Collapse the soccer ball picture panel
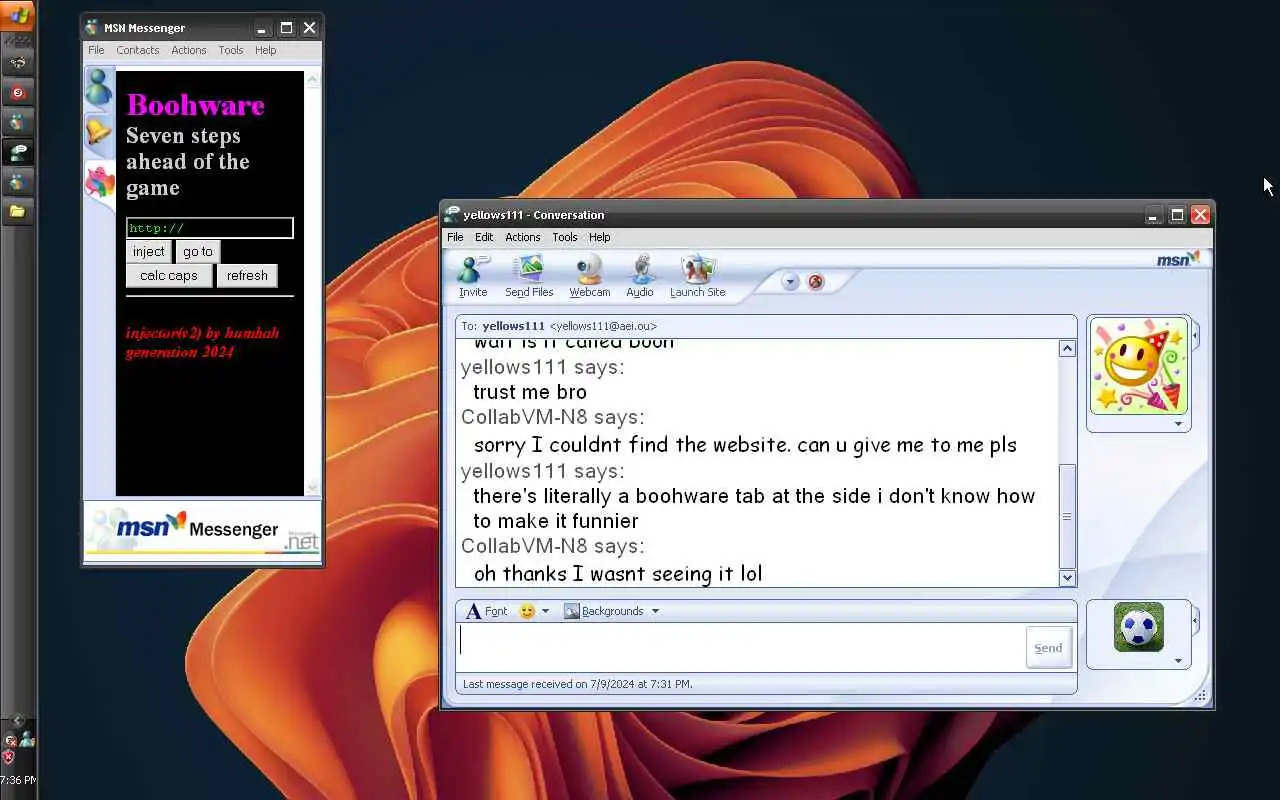 pos(1195,621)
